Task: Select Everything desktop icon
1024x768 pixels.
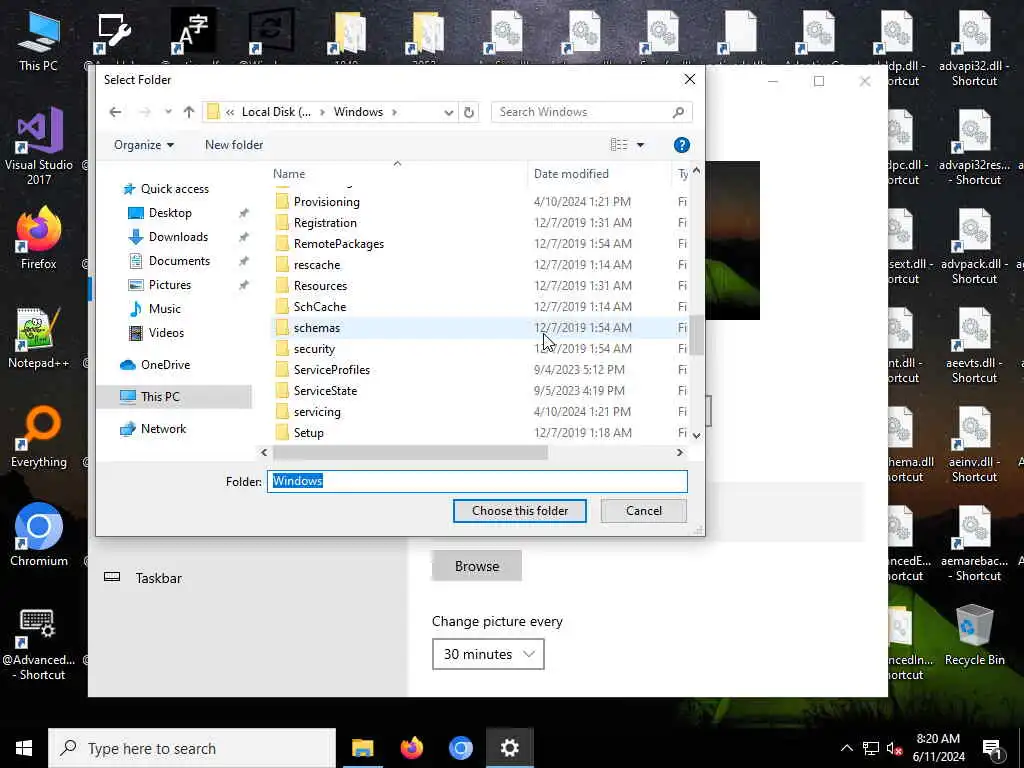Action: (x=39, y=437)
